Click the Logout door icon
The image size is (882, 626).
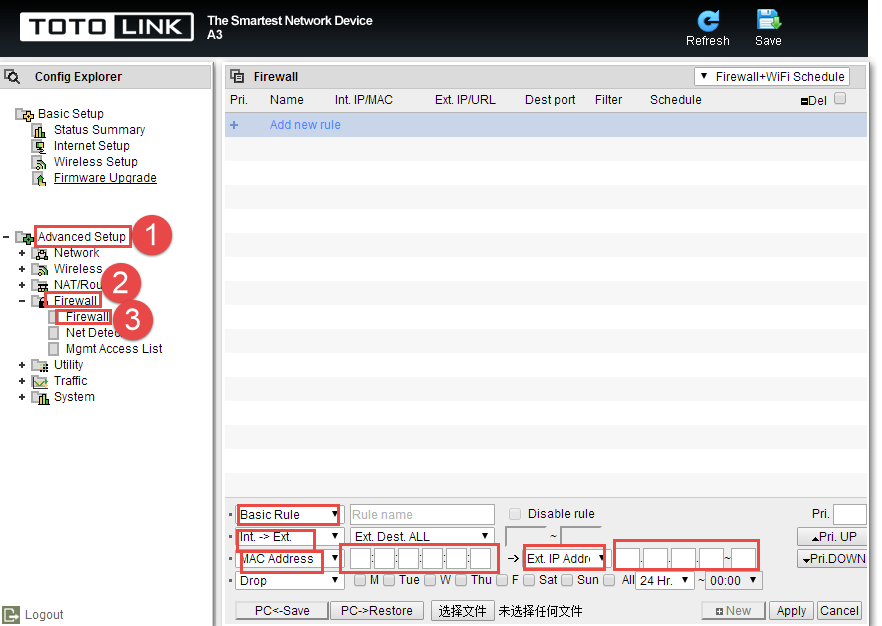click(x=11, y=615)
